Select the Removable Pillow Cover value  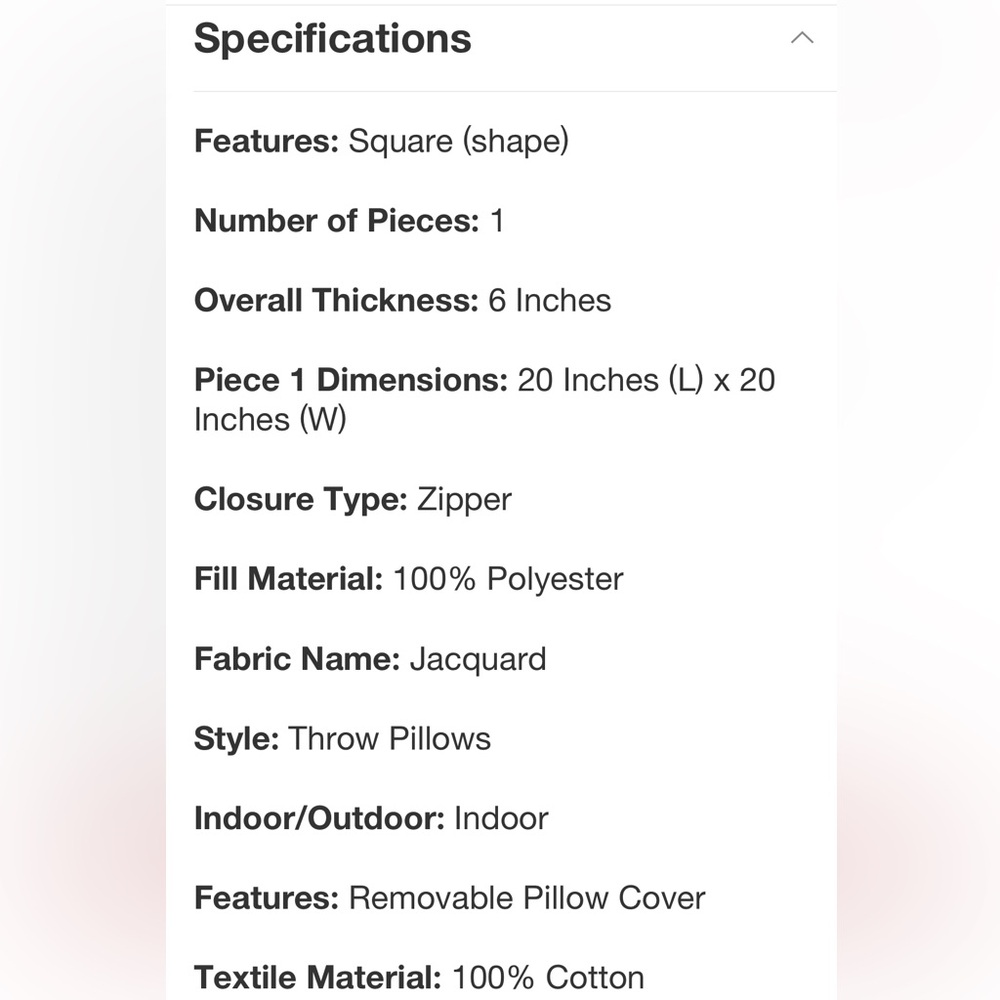[x=527, y=898]
